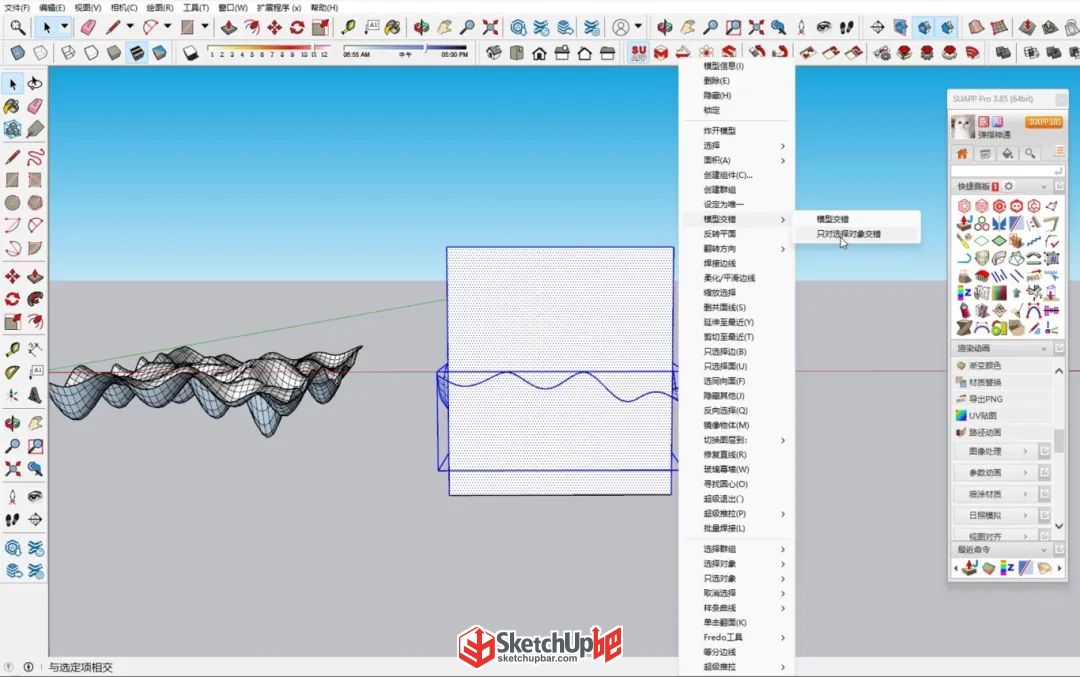Click the gear settings icon beside 快捷面板
Screen dimensions: 1080x677
tap(1009, 186)
